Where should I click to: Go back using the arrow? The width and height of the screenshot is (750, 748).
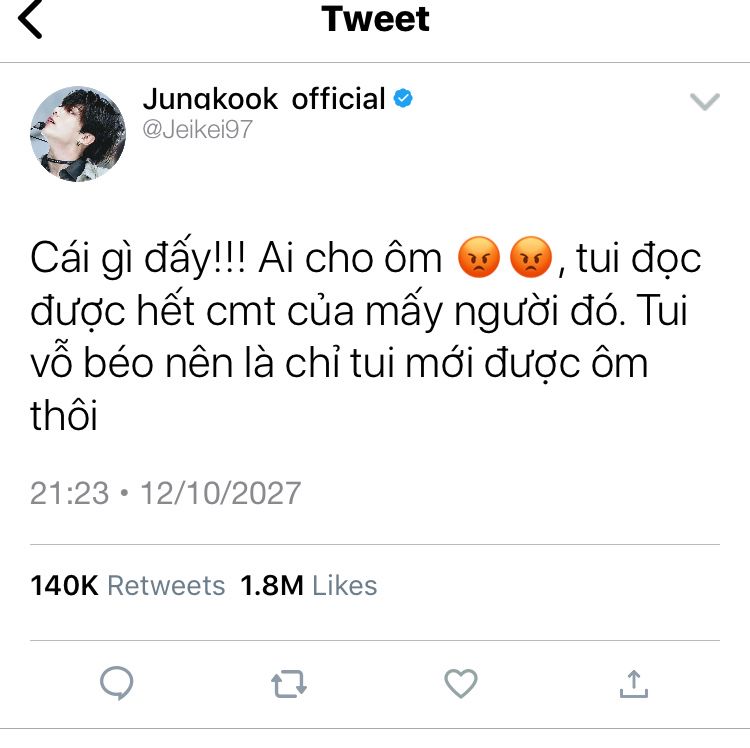(30, 19)
